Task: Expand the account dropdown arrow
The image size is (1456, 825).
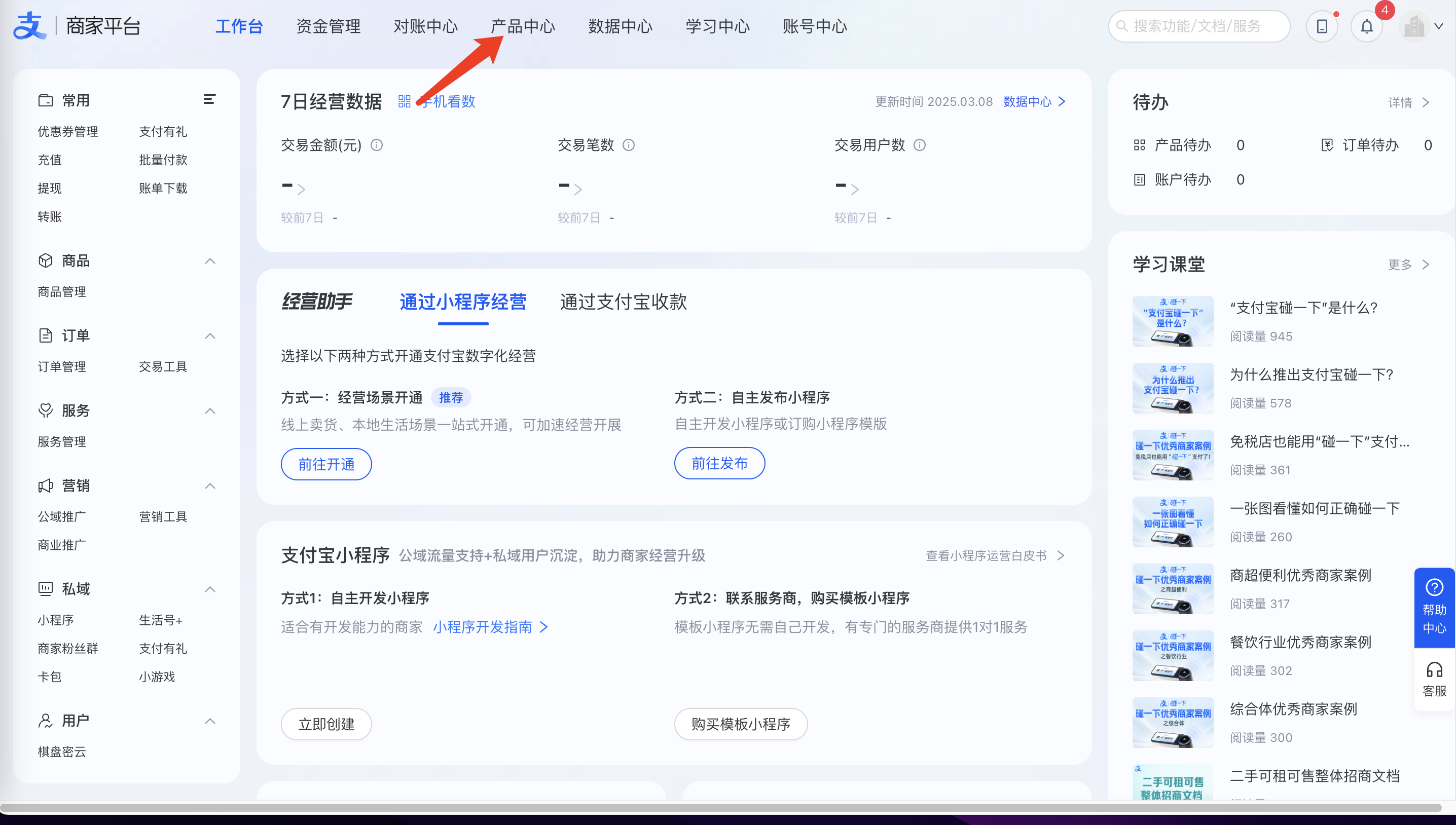Action: tap(1438, 26)
